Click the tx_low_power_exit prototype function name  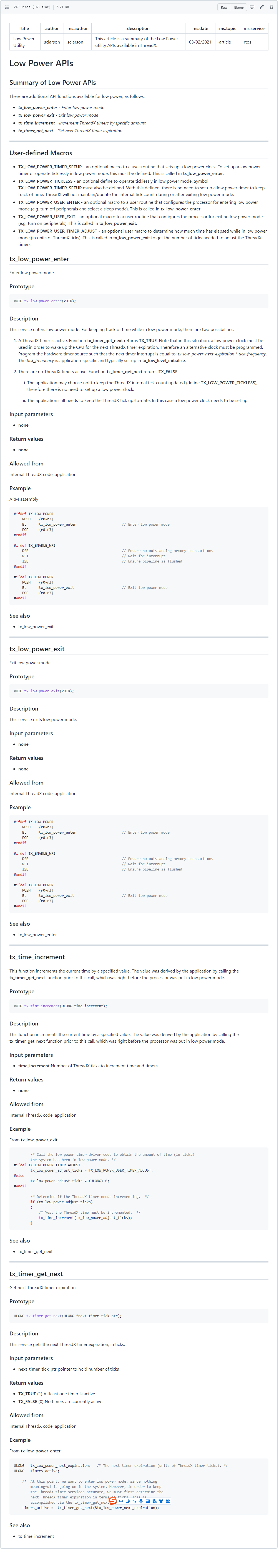coord(41,691)
